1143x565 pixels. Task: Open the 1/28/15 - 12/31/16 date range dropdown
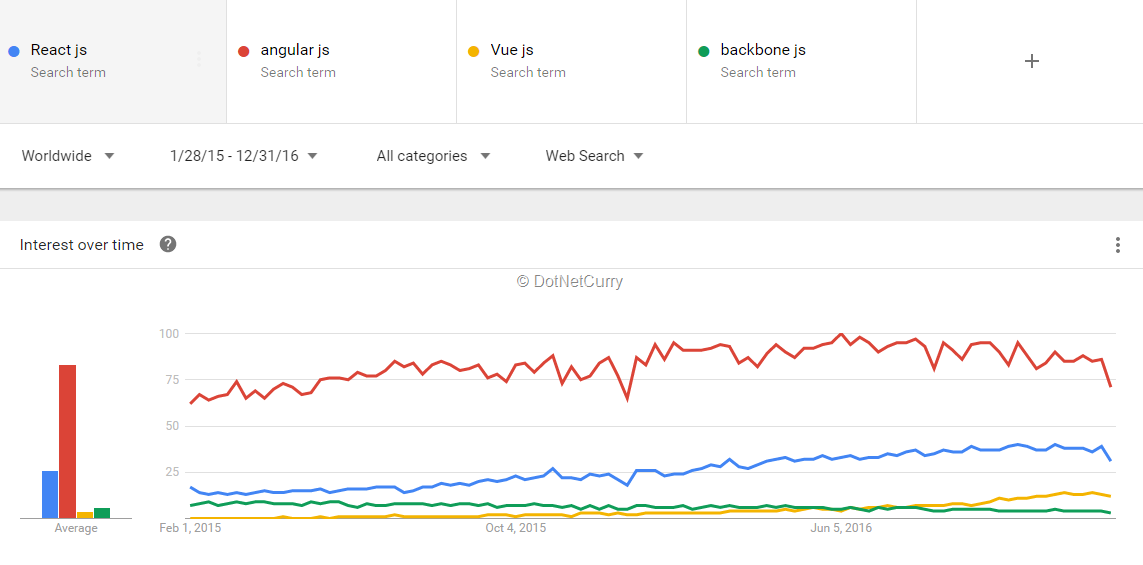[243, 155]
